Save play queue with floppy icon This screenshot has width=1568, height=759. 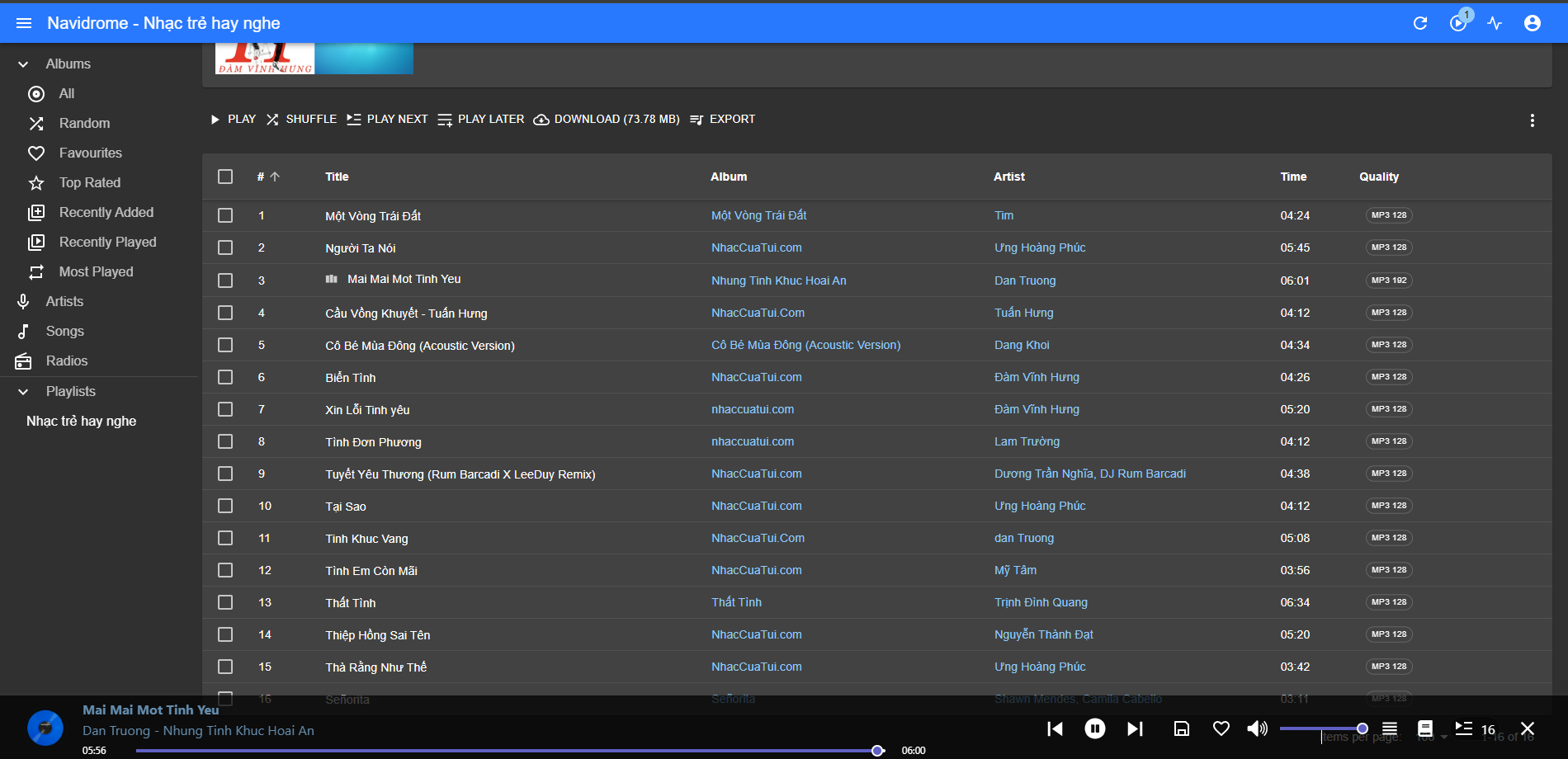1181,728
